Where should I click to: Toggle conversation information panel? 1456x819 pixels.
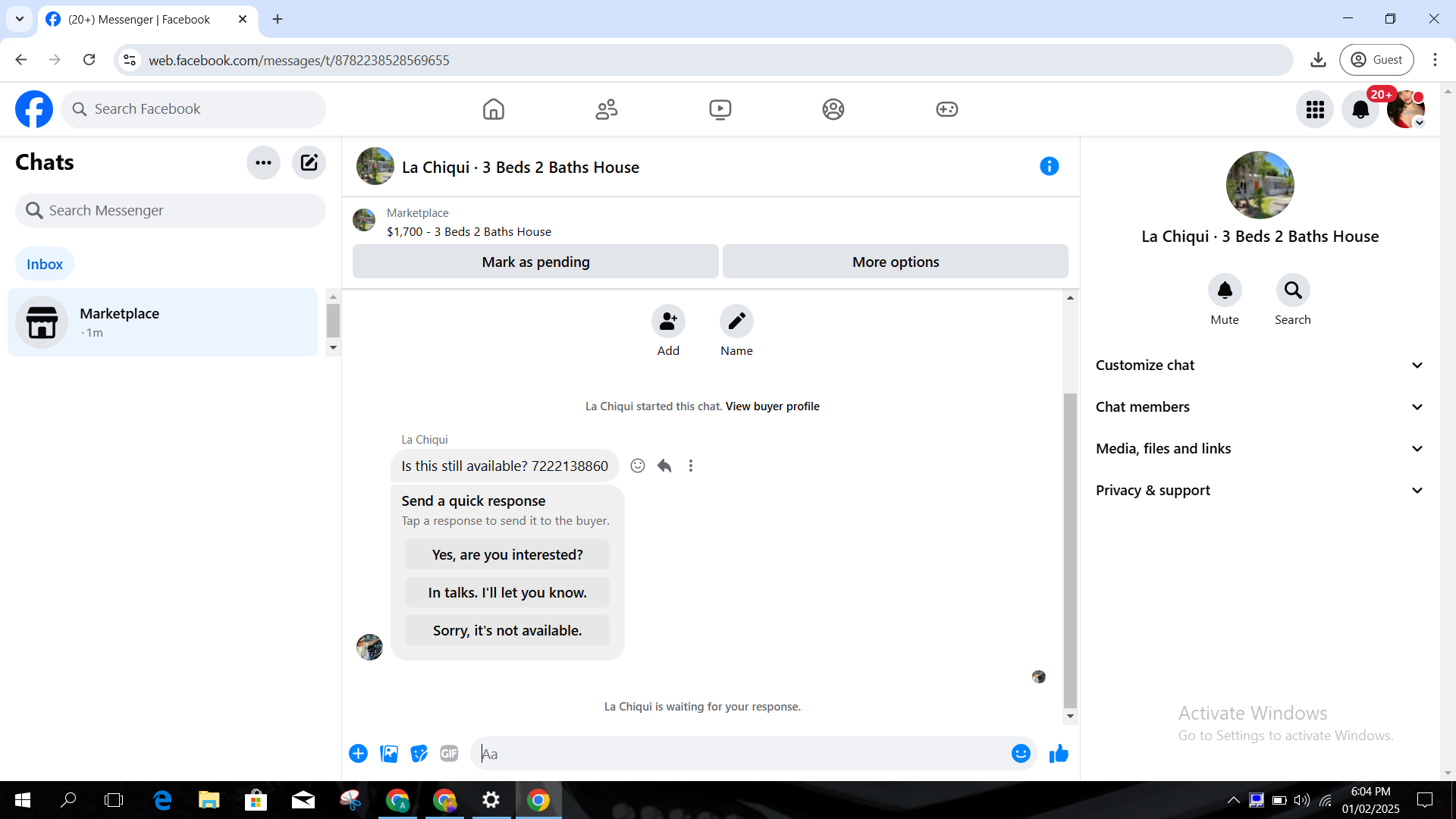(1049, 166)
